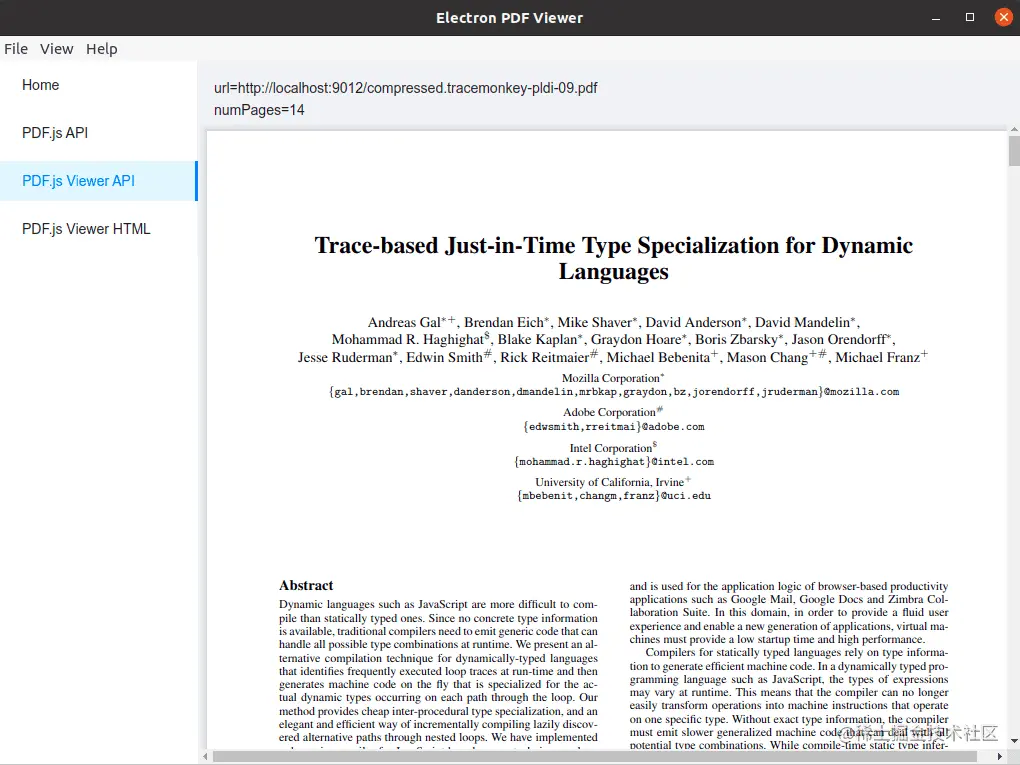Click the numPages=14 text
Viewport: 1020px width, 765px height.
point(259,110)
